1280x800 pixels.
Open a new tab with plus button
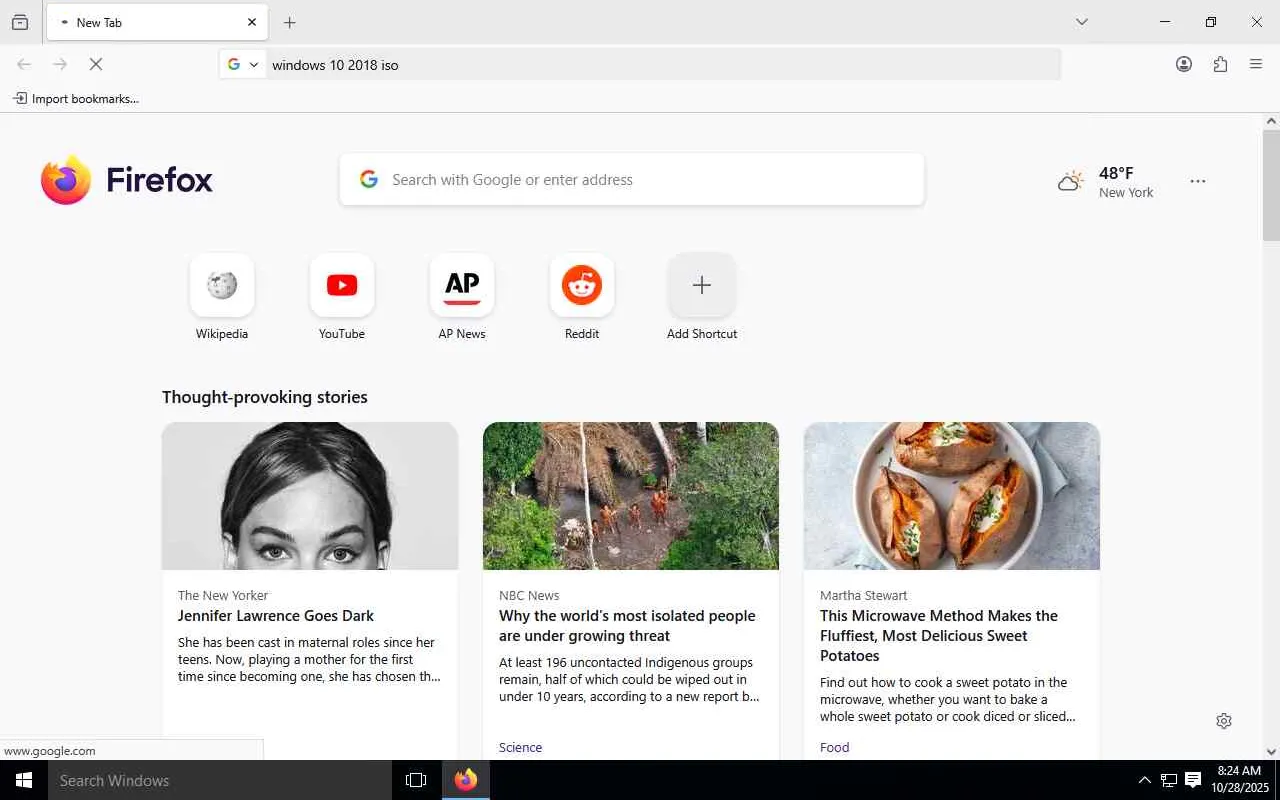[290, 22]
